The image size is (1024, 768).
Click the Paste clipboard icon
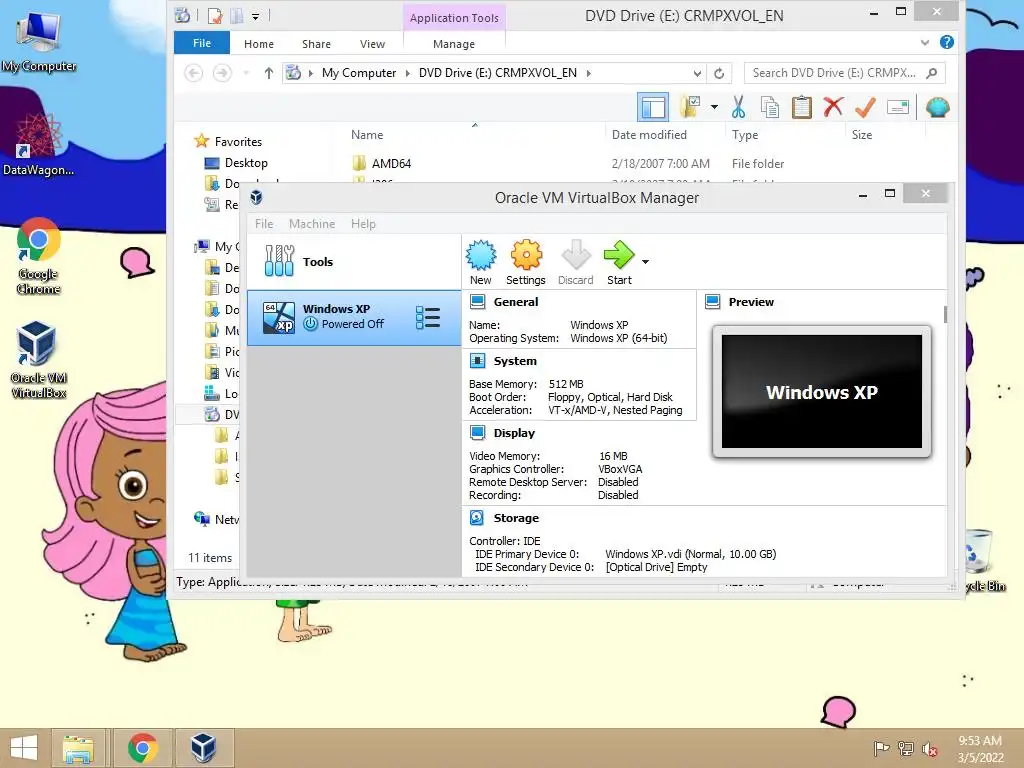click(801, 107)
